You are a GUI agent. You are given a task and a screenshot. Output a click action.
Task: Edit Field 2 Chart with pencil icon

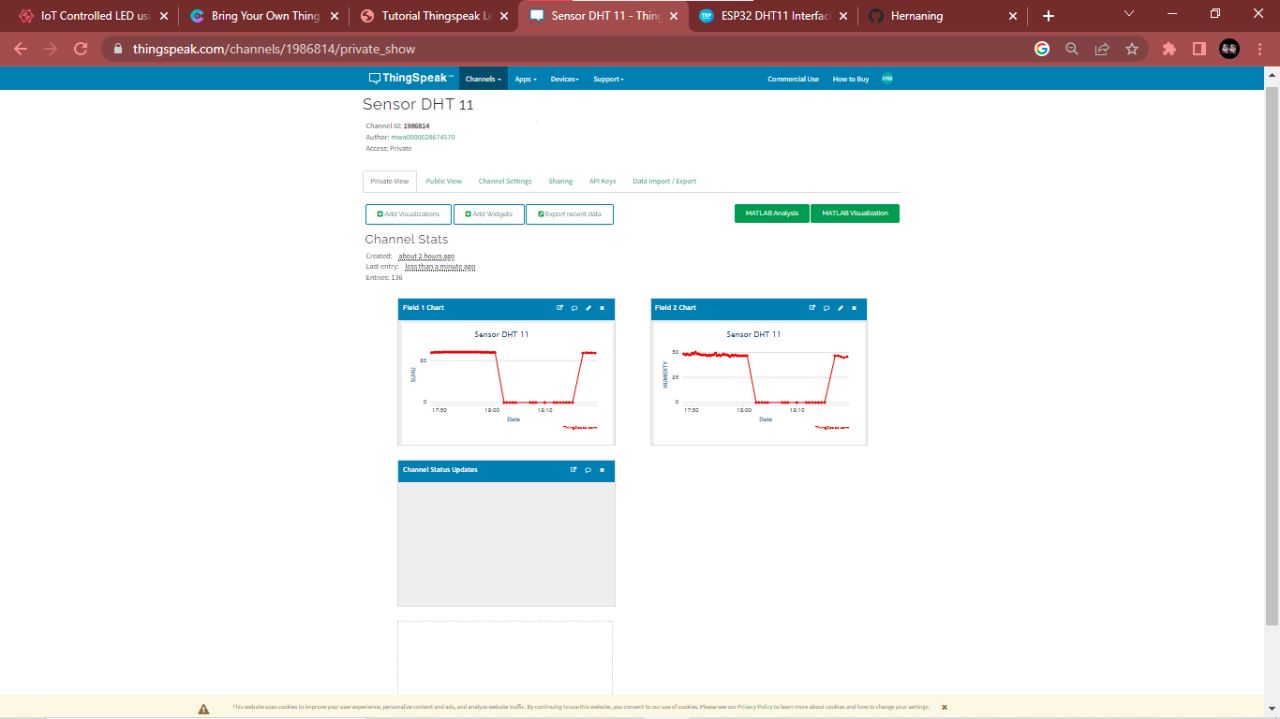pyautogui.click(x=840, y=308)
